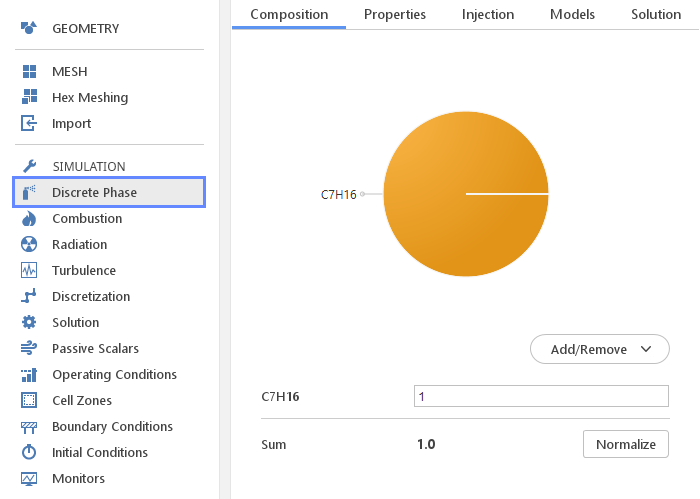Switch to the Models tab
Image resolution: width=700 pixels, height=499 pixels.
point(572,14)
